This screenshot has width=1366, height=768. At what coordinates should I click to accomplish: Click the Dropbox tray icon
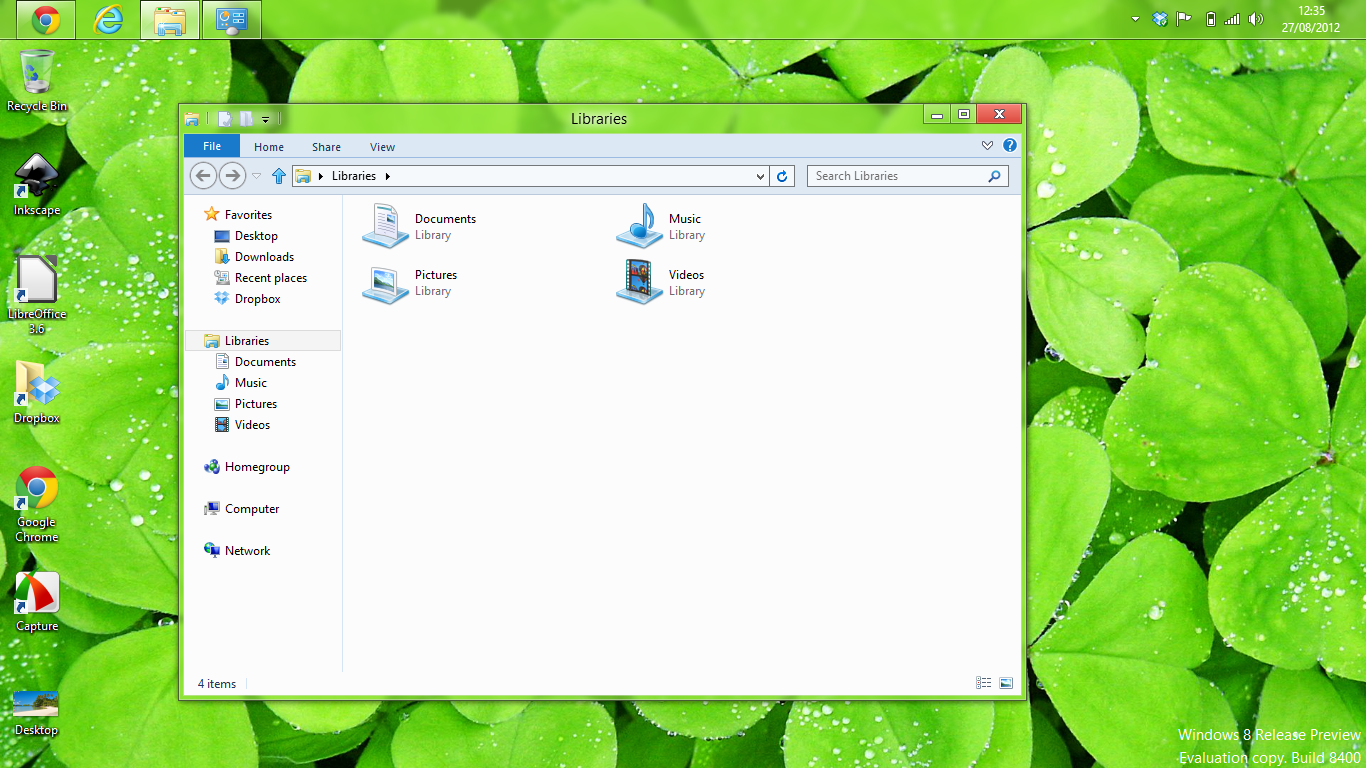tap(1160, 19)
